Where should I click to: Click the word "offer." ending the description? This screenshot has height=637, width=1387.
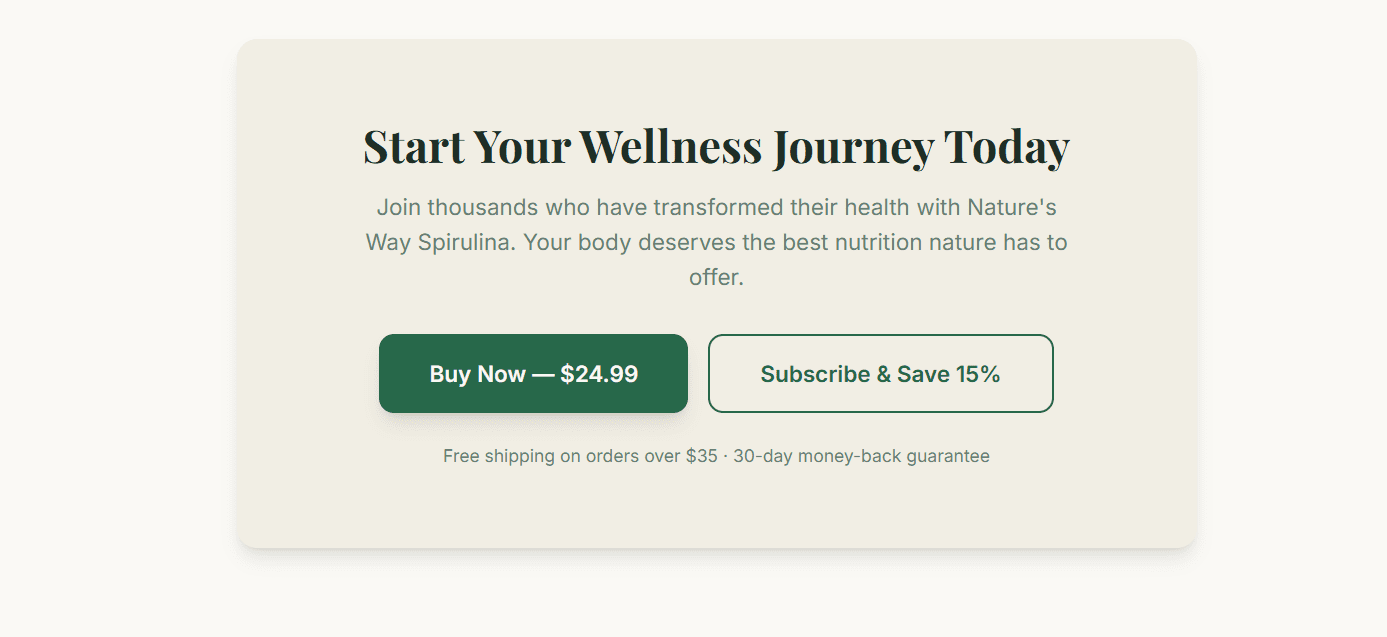(716, 278)
